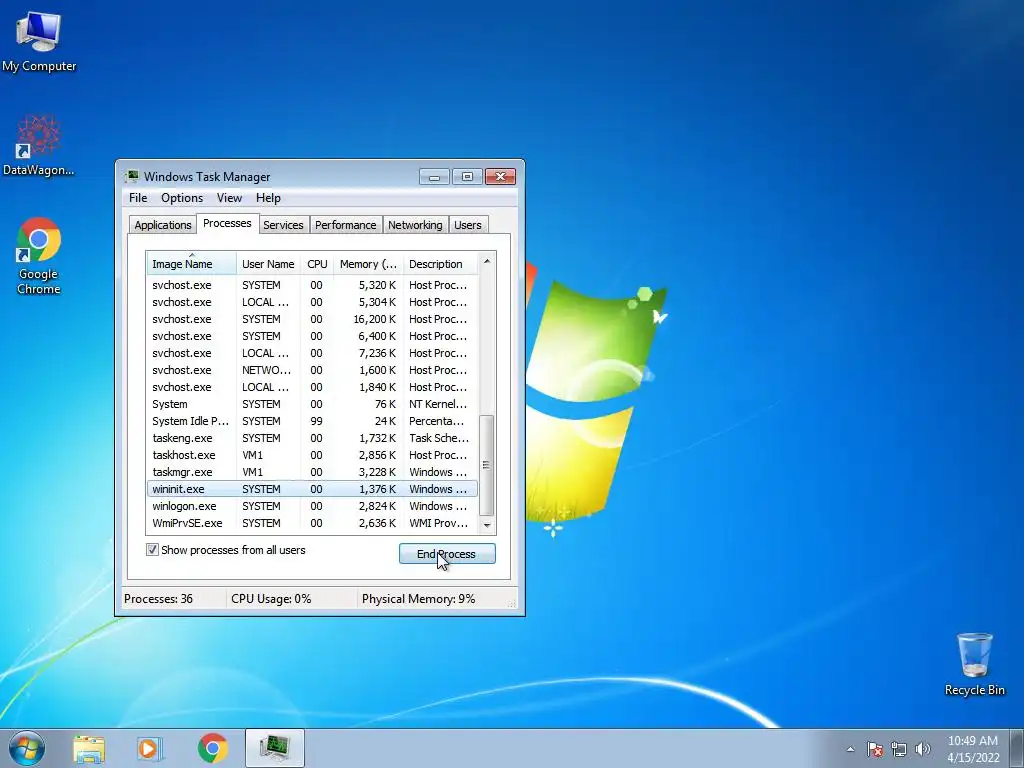
Task: Click Processes: 36 in status bar
Action: tap(159, 599)
